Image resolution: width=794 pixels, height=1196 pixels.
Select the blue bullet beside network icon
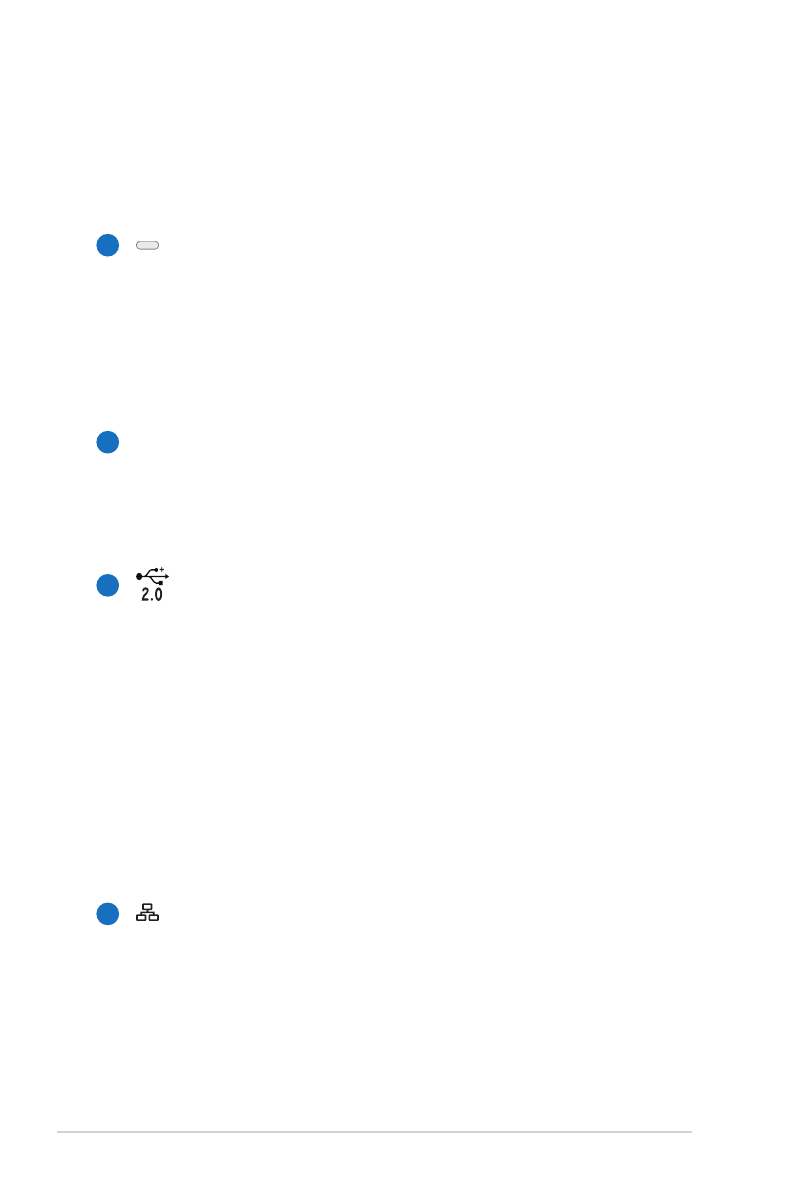108,914
